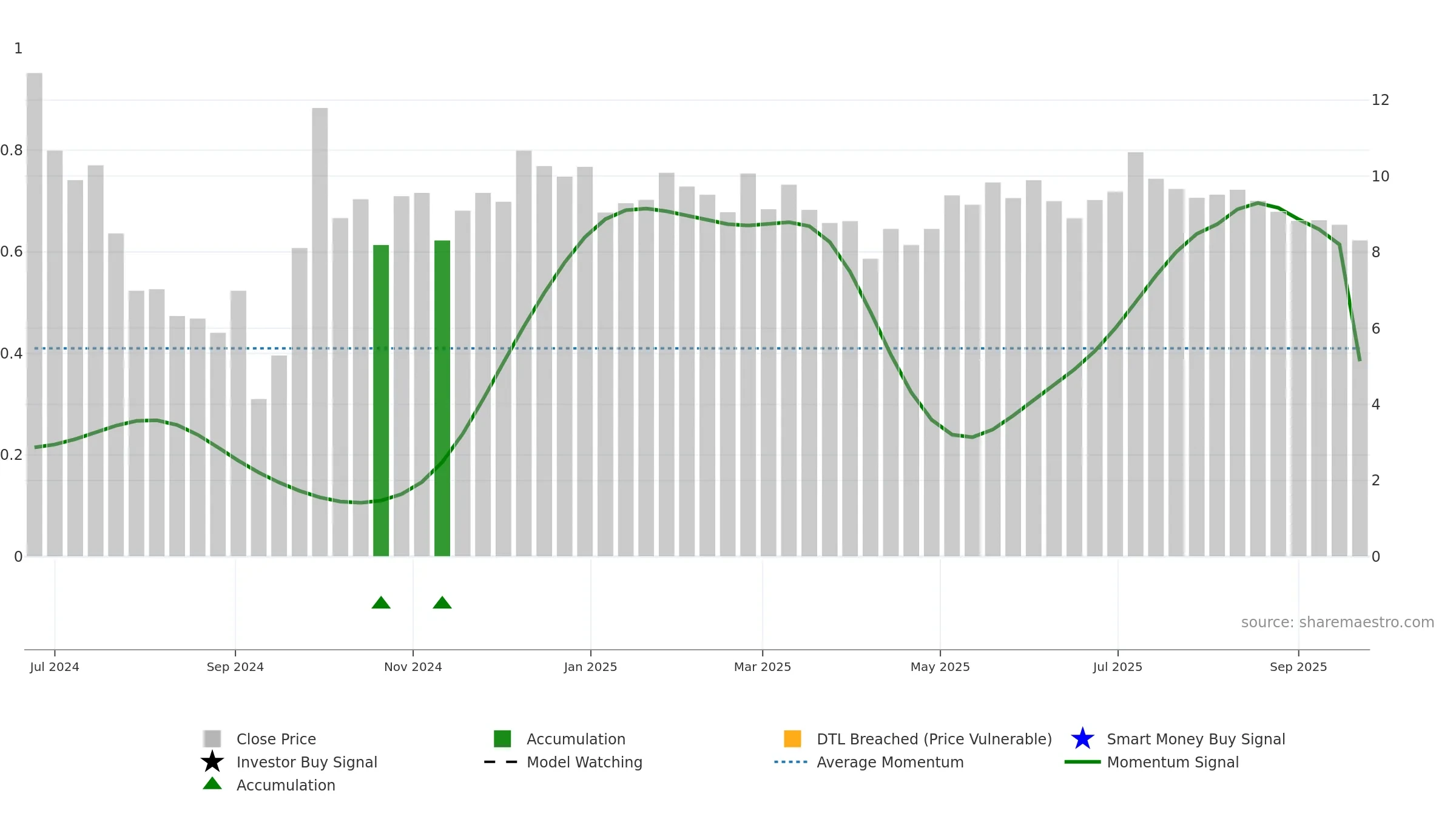Click the Nov 2024 axis label
This screenshot has height=819, width=1456.
[x=413, y=667]
